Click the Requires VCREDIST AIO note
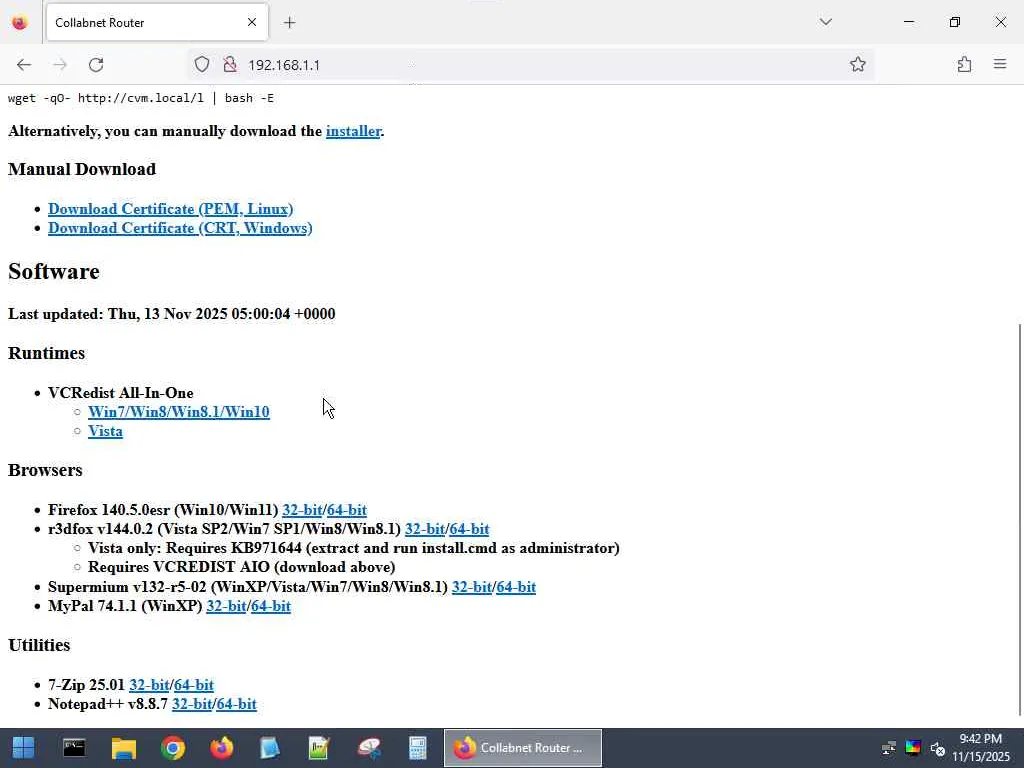The image size is (1024, 768). (x=242, y=567)
